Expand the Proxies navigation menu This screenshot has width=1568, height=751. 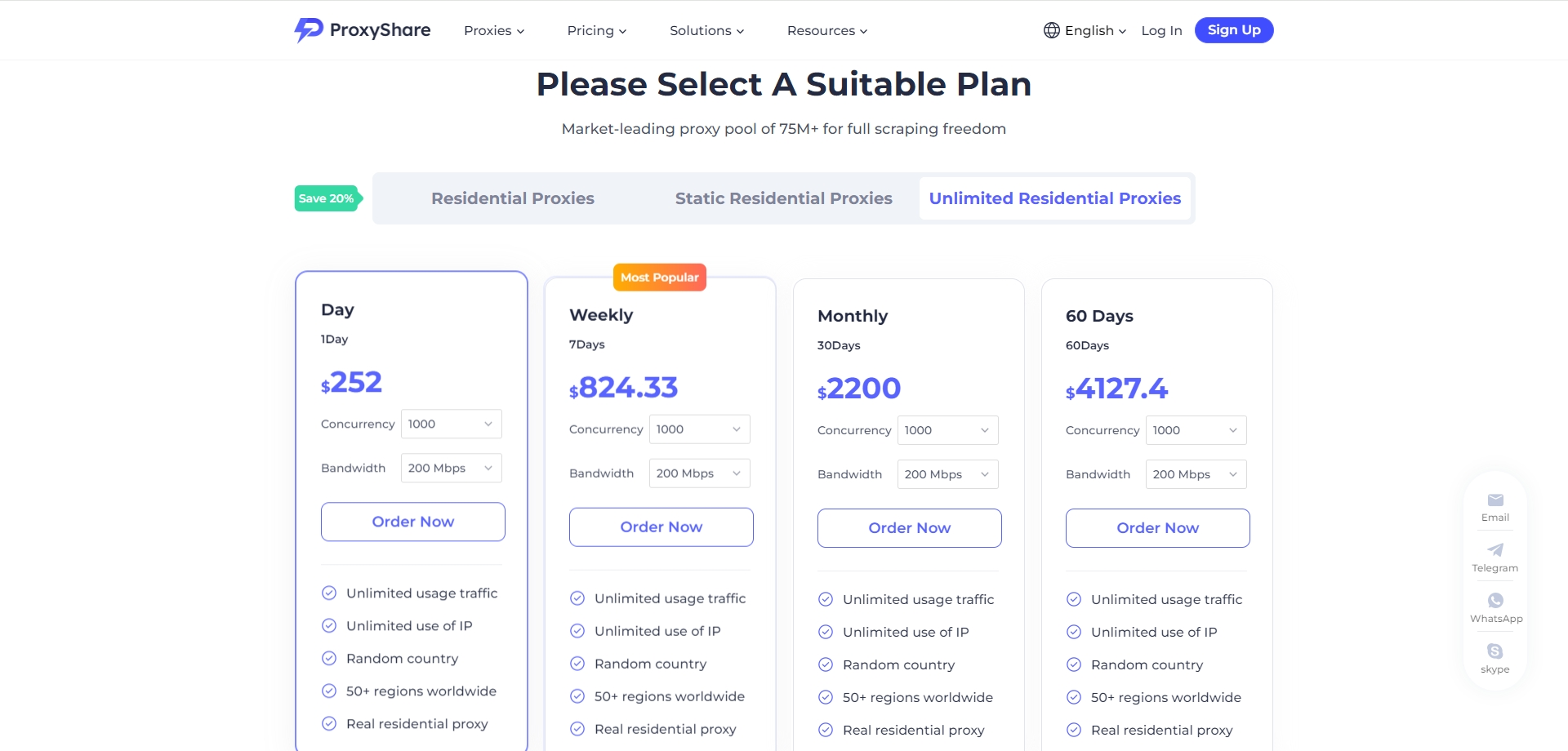point(493,30)
